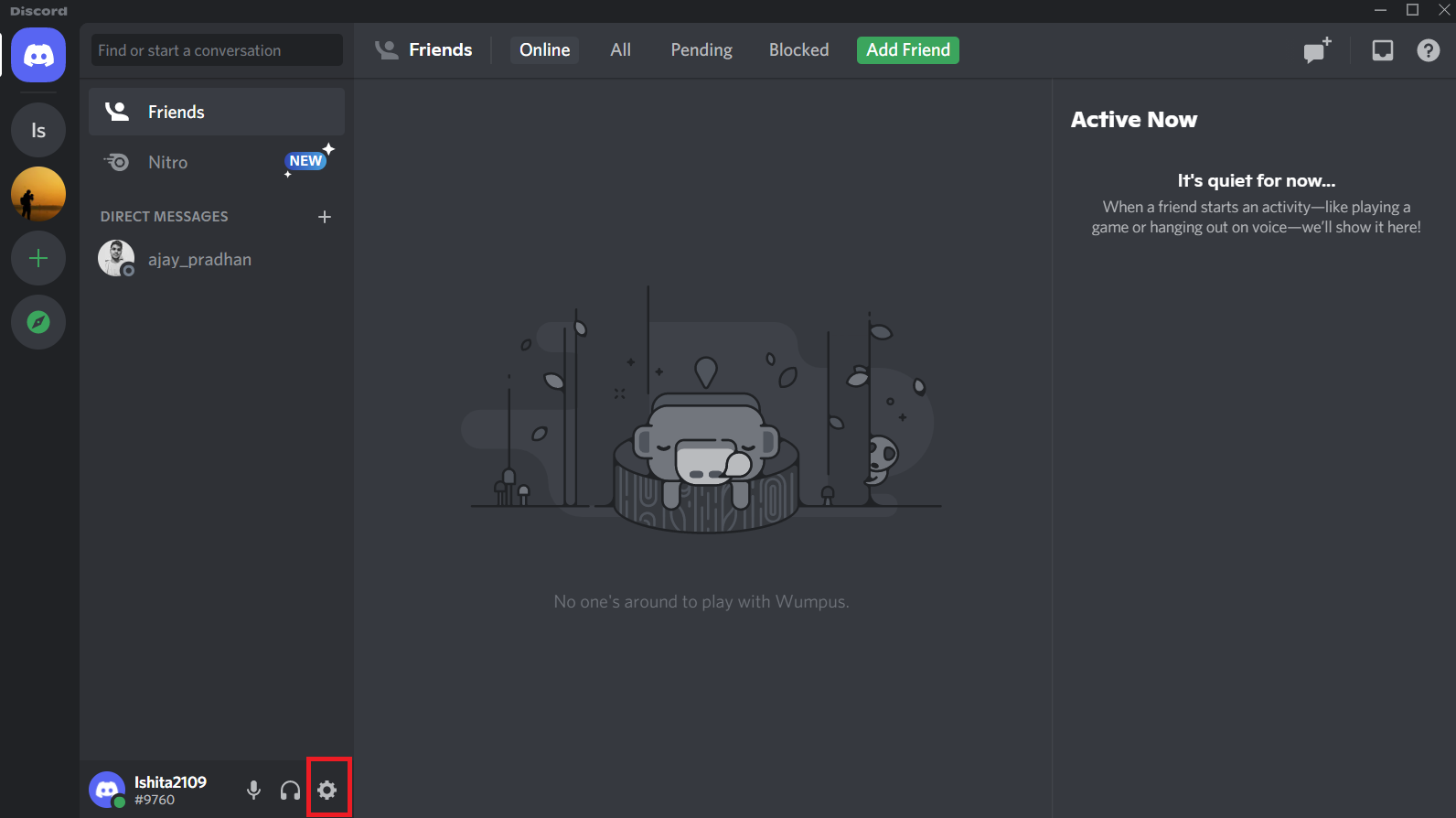This screenshot has width=1456, height=818.
Task: Add a server with plus icon
Action: point(38,258)
